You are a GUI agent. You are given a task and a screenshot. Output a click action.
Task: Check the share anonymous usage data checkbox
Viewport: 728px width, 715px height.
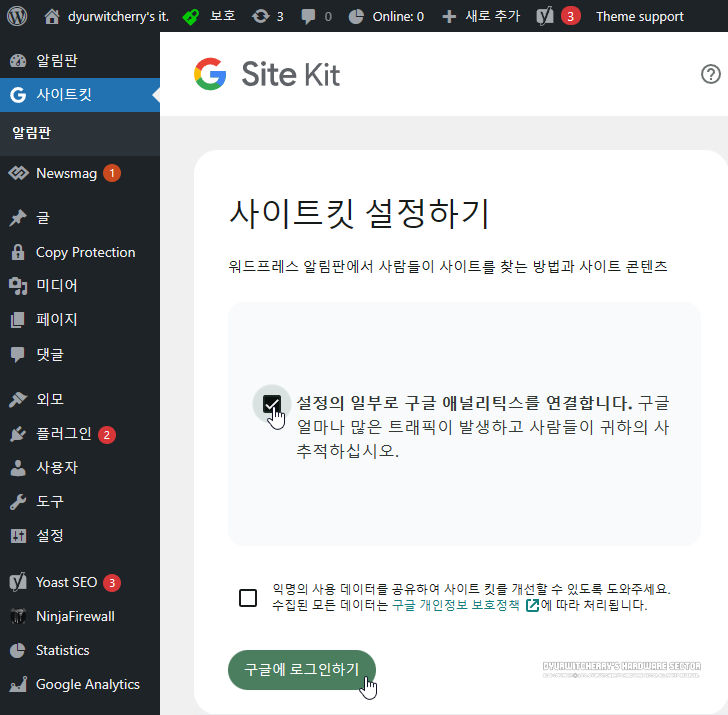[x=248, y=598]
